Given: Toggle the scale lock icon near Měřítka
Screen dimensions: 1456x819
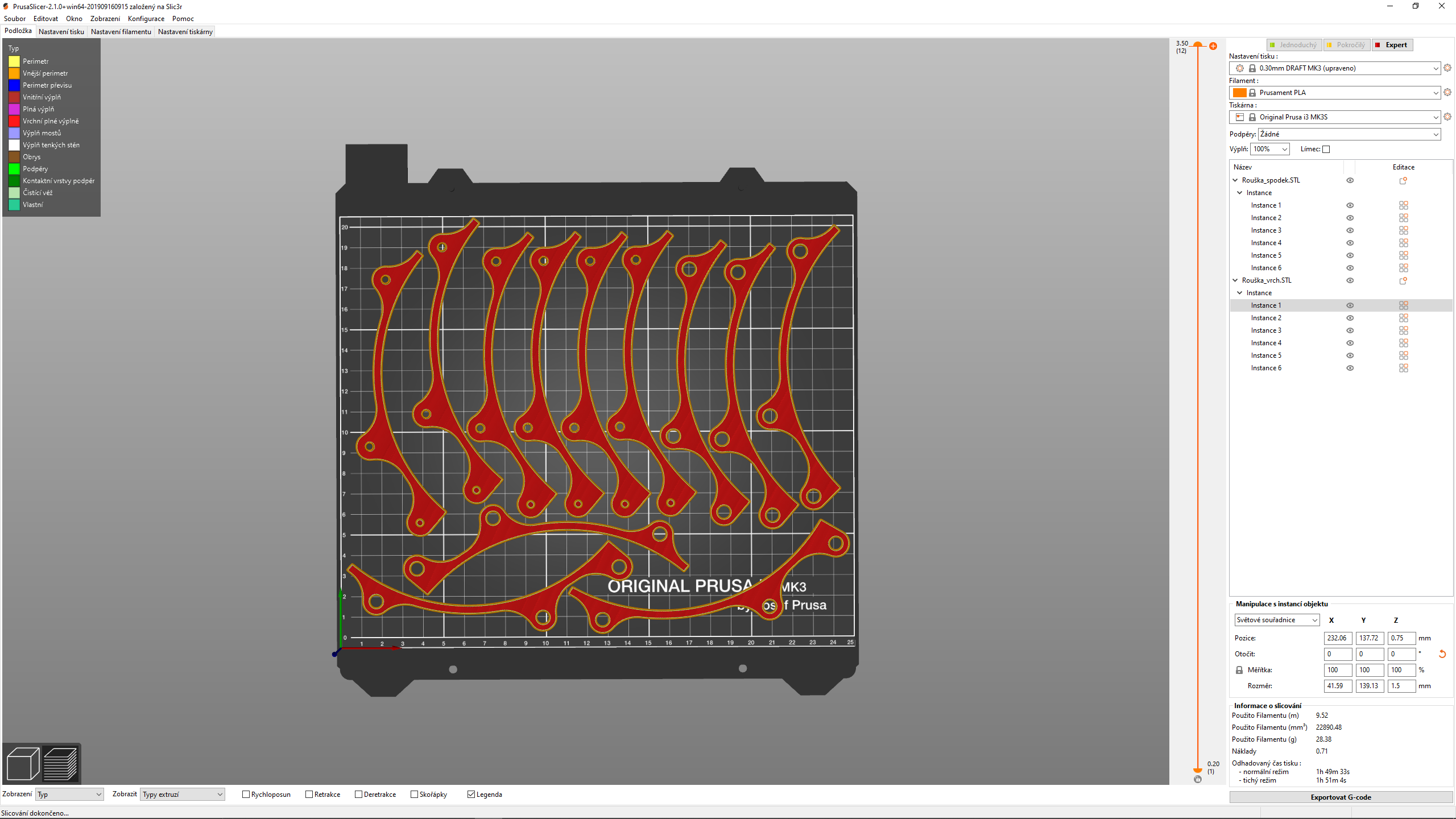Looking at the screenshot, I should click(x=1239, y=670).
